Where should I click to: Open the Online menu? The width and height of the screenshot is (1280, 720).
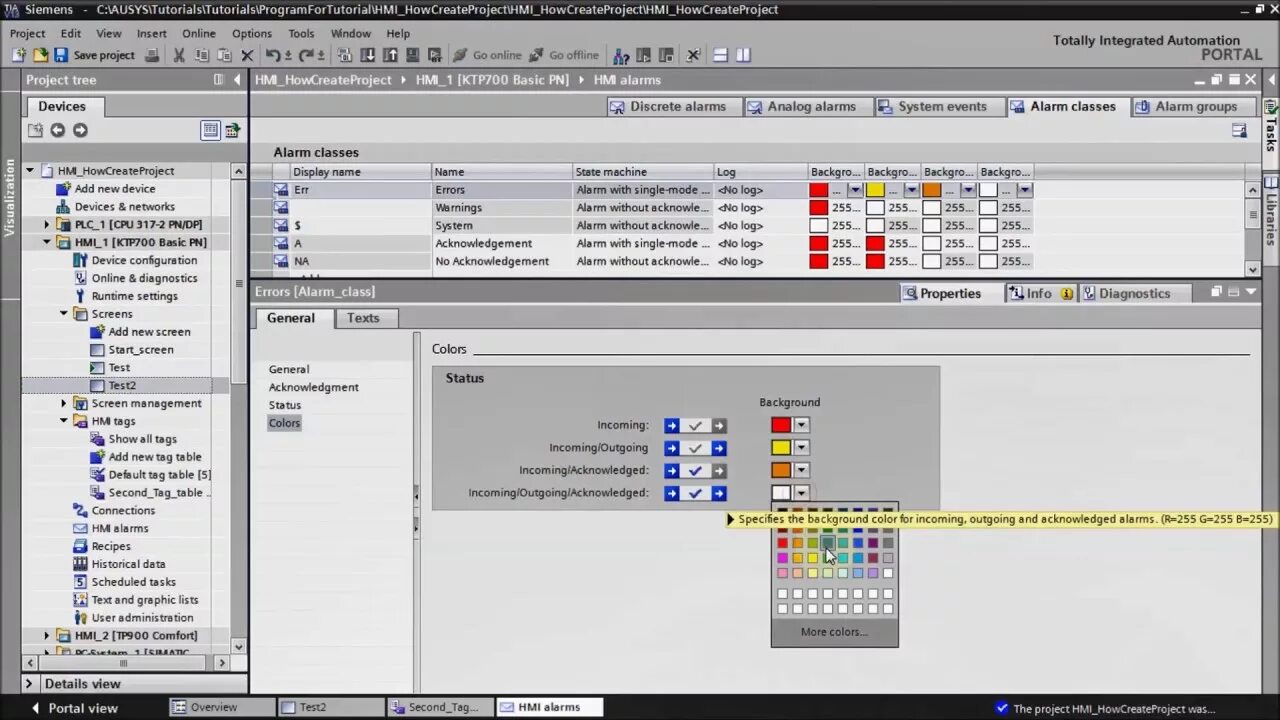[198, 33]
